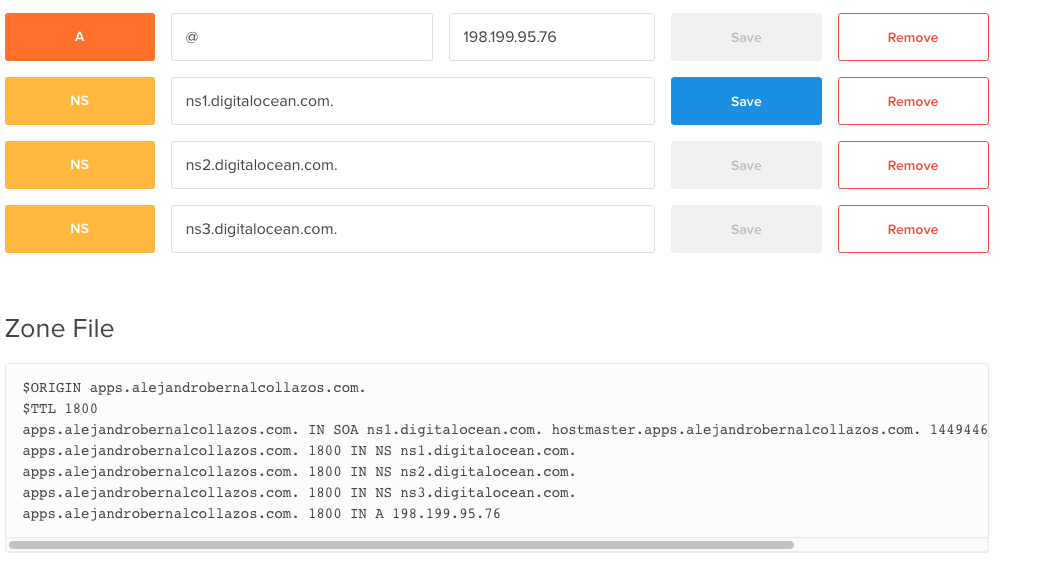This screenshot has height=570, width=1055.
Task: Click the zone file line for NS ns3.digitalocean.com
Action: point(299,493)
